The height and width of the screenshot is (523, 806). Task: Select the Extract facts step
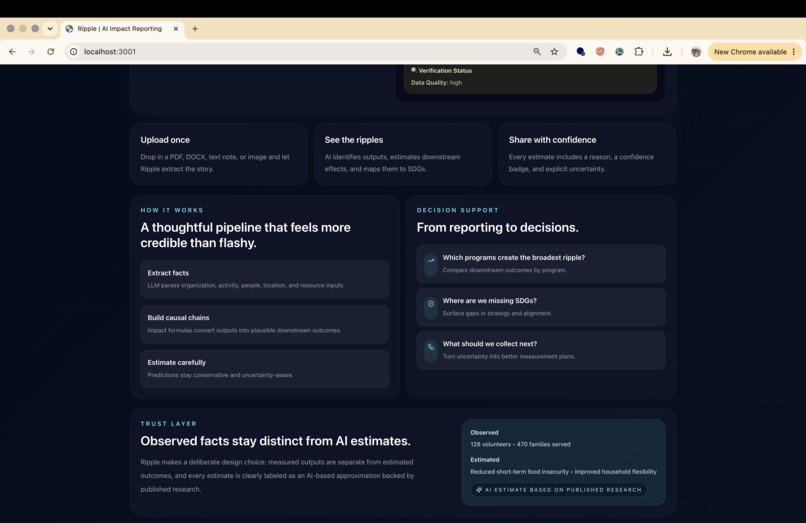pyautogui.click(x=264, y=279)
